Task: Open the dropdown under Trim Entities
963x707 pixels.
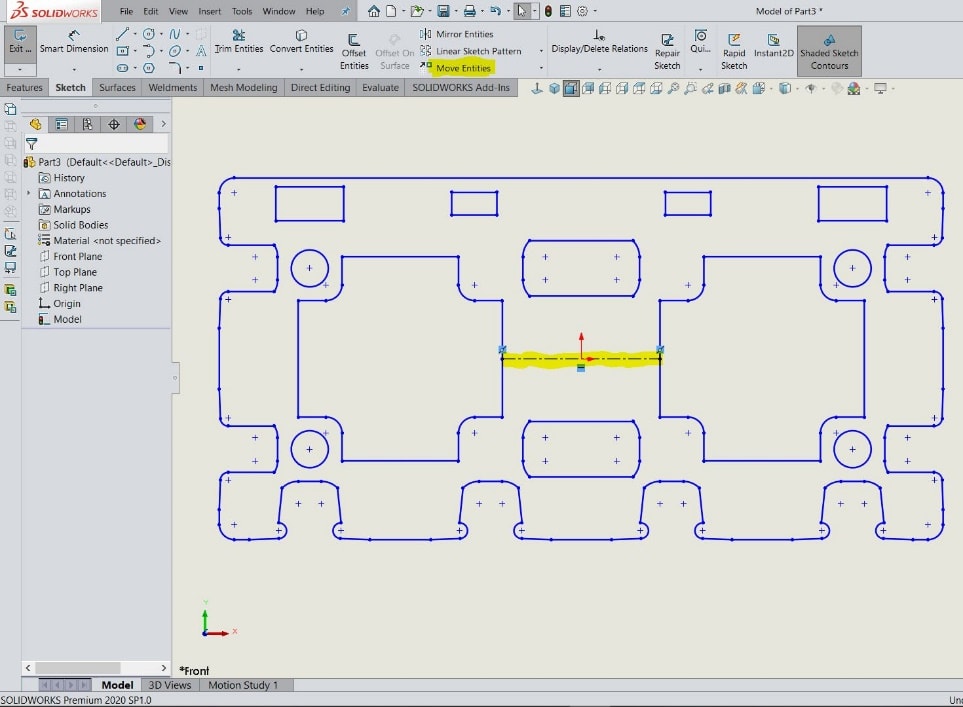Action: (x=238, y=69)
